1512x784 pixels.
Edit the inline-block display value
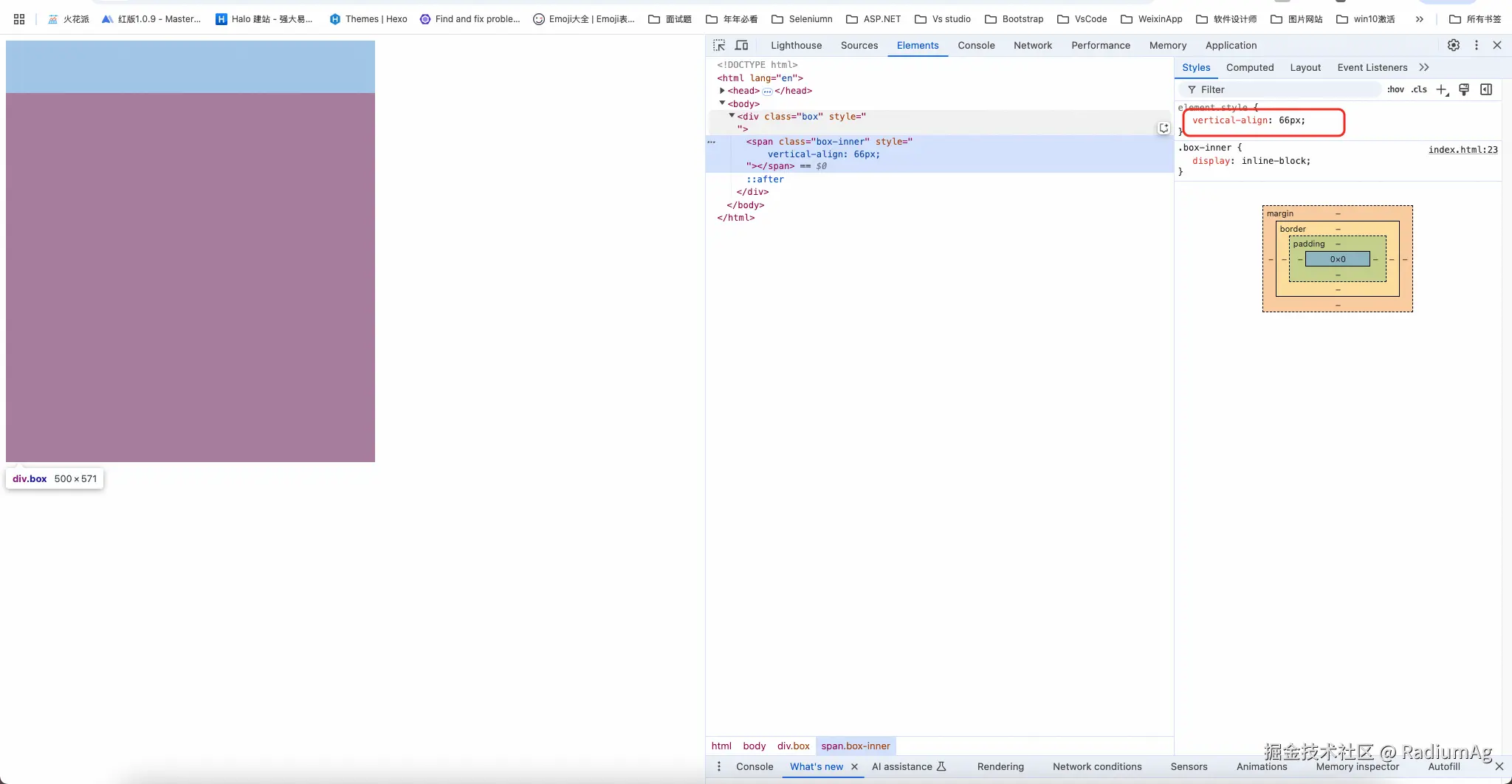click(1275, 161)
